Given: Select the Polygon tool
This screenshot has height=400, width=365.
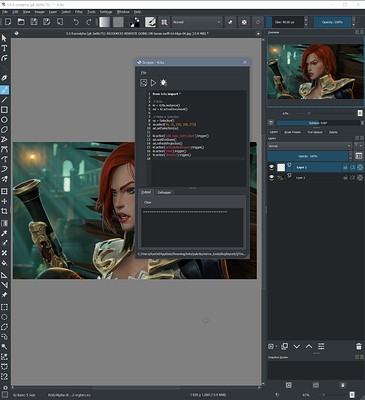Looking at the screenshot, I should [4, 129].
